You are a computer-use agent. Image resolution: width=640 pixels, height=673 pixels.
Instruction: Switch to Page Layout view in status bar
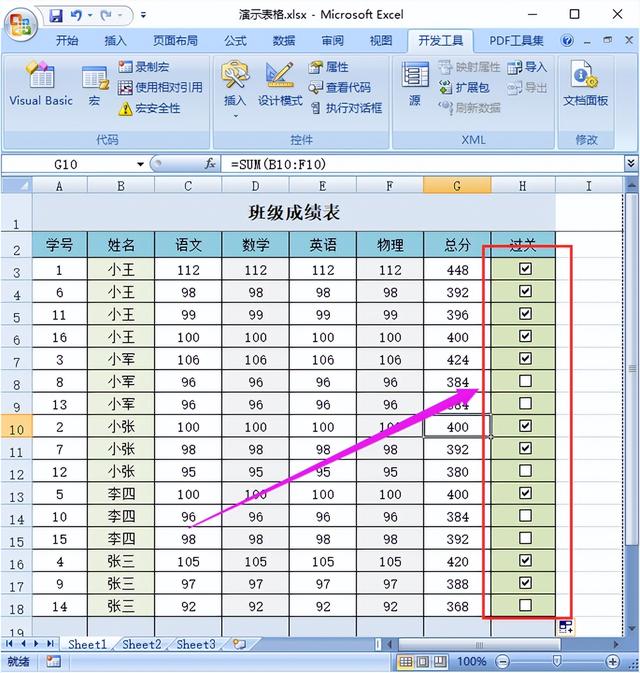point(424,662)
